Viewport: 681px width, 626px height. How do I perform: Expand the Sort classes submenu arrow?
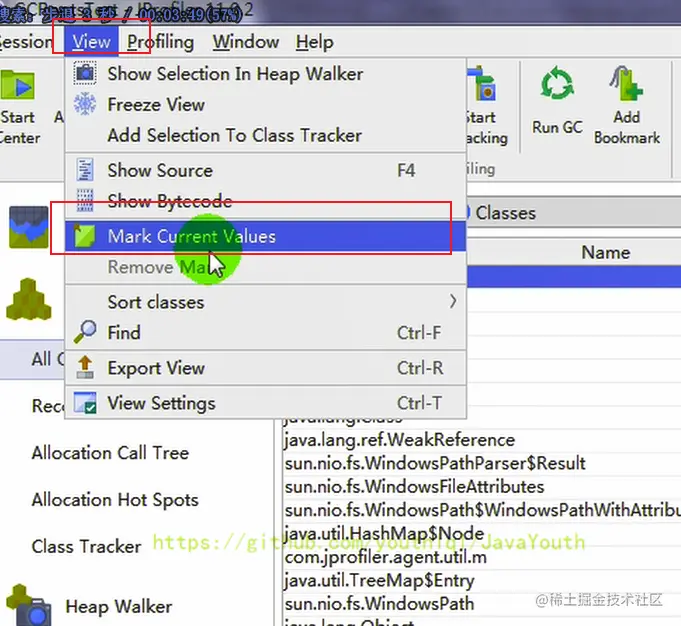tap(453, 301)
